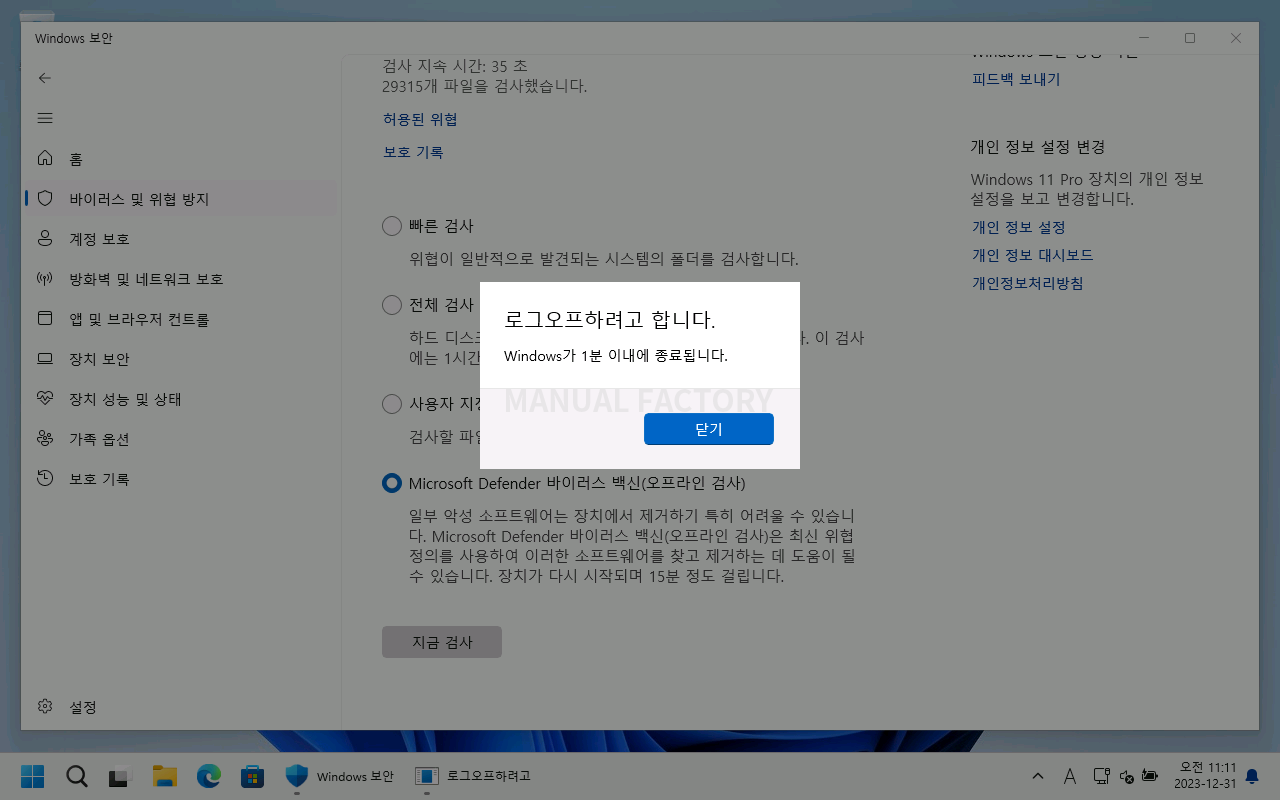Viewport: 1280px width, 800px height.
Task: Click the muted volume tray icon
Action: pyautogui.click(x=1126, y=776)
